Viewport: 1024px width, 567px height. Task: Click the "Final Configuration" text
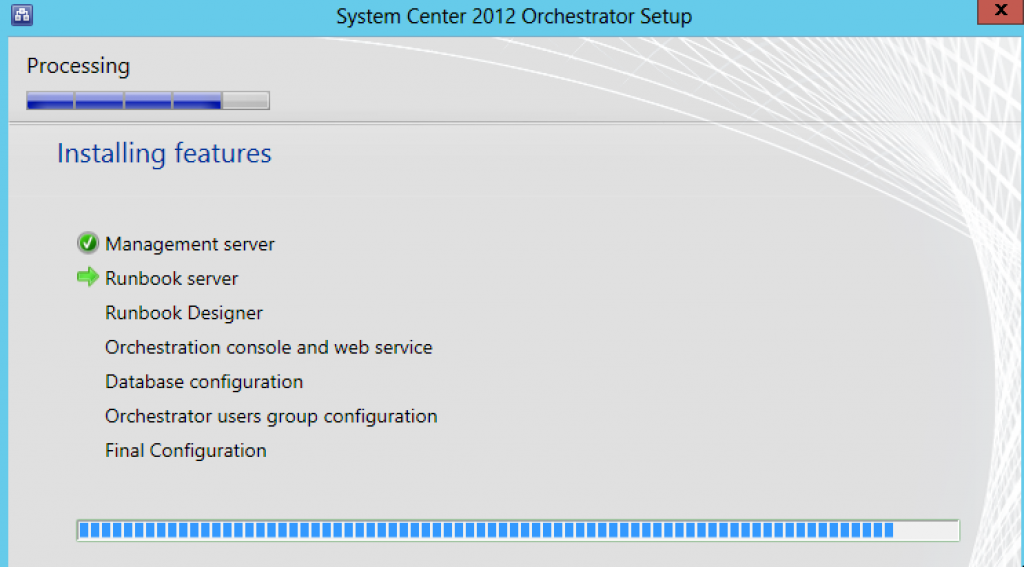click(x=186, y=451)
